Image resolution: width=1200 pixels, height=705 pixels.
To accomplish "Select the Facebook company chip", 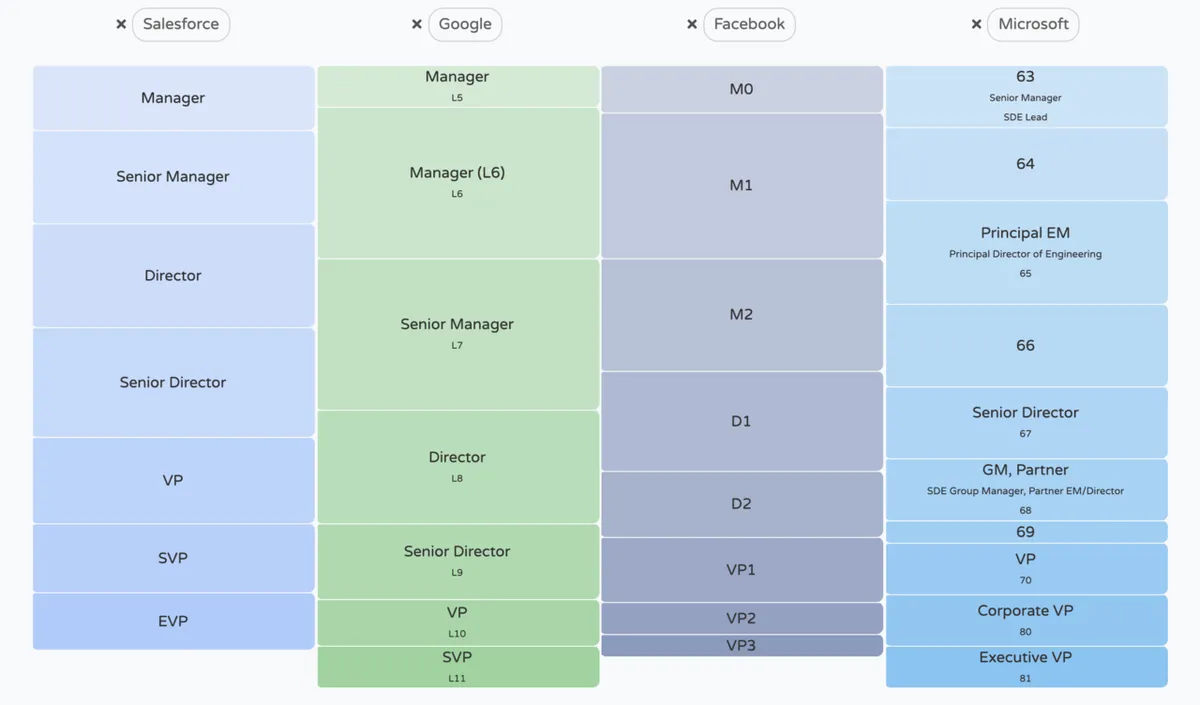I will coord(749,24).
